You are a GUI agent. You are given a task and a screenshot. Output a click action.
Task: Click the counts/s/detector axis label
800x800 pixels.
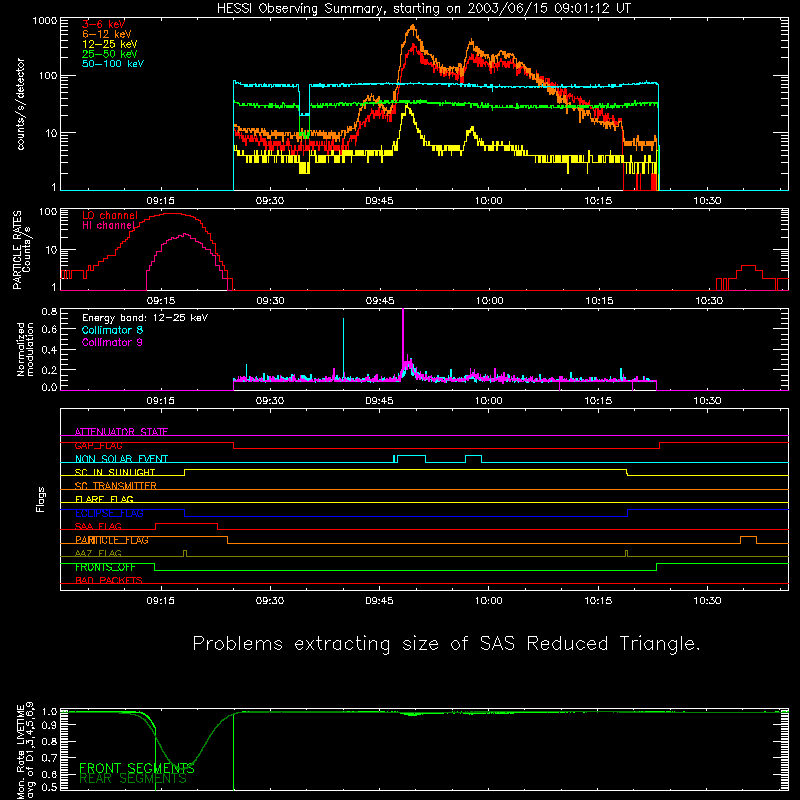click(x=21, y=104)
